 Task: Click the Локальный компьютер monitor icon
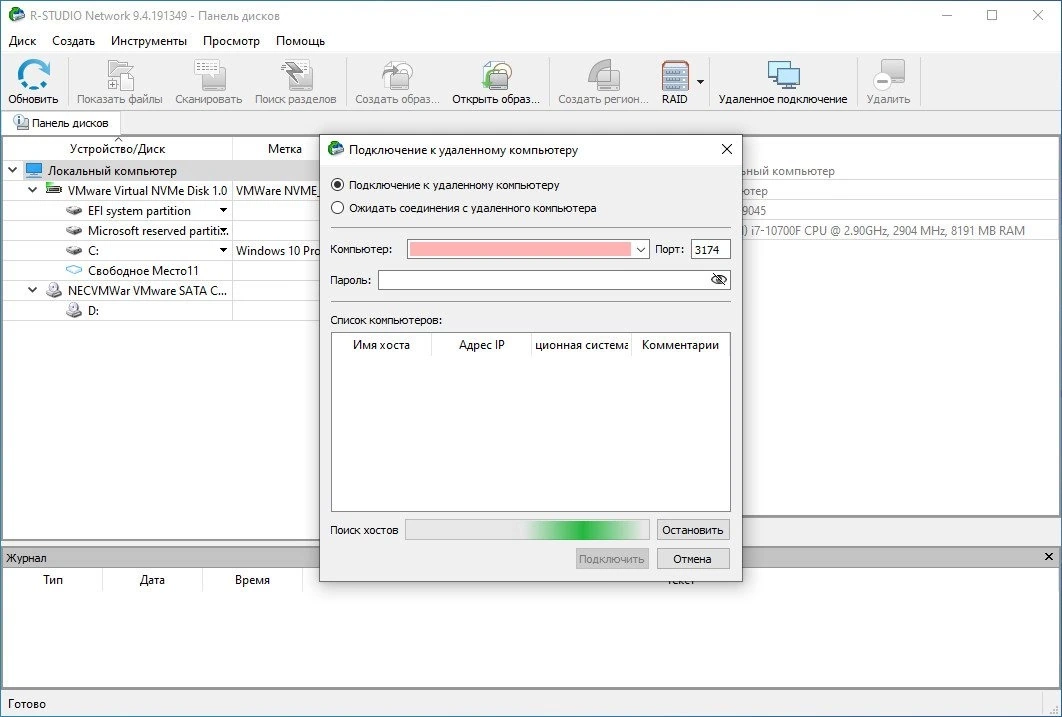[x=33, y=171]
